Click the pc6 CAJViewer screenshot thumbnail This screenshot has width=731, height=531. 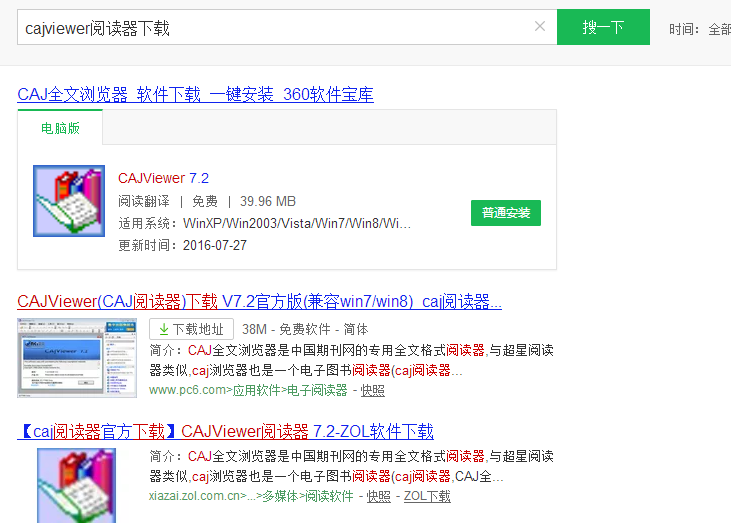[77, 358]
